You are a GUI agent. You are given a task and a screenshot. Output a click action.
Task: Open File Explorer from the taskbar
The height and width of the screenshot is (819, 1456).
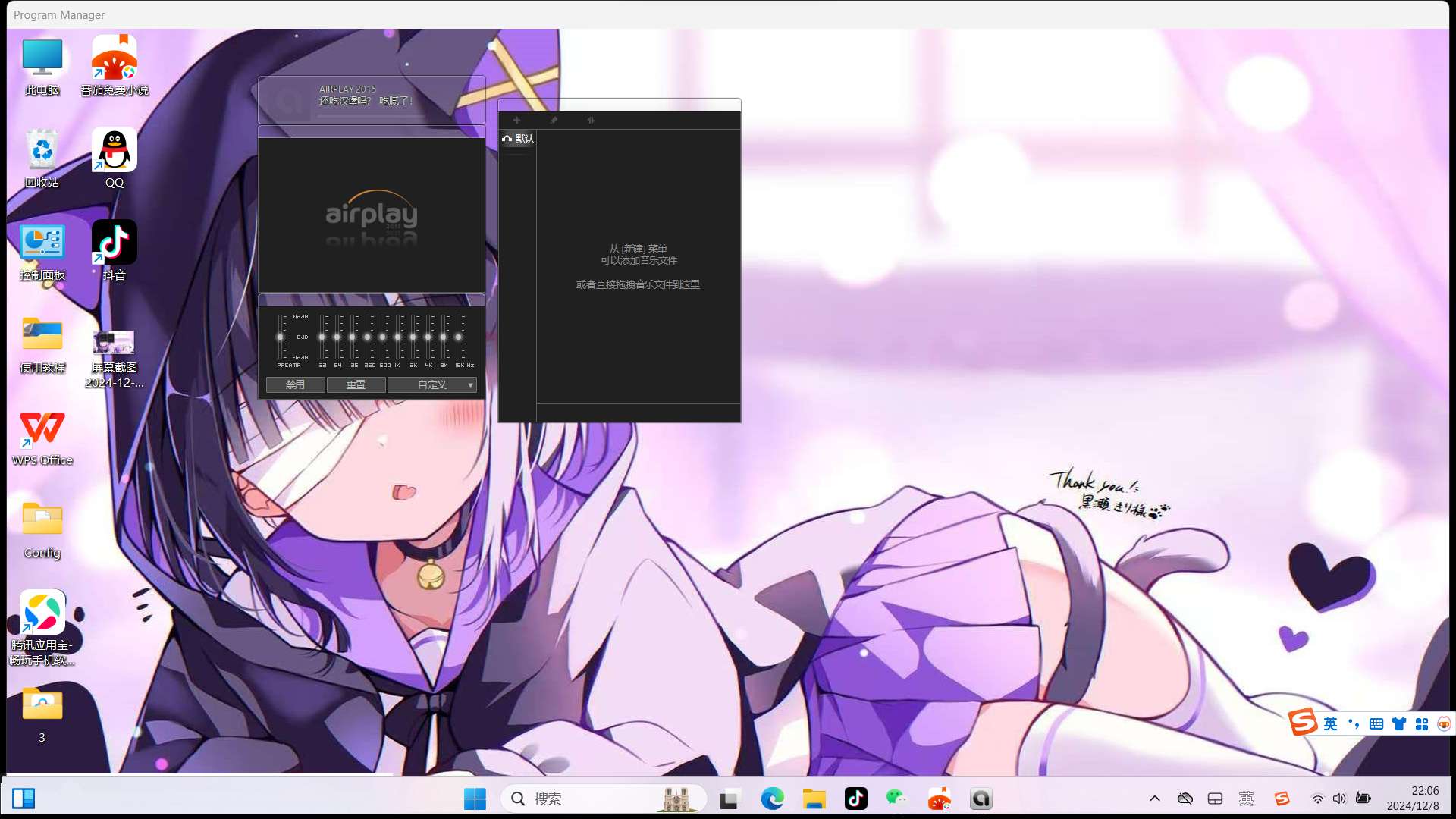[814, 799]
